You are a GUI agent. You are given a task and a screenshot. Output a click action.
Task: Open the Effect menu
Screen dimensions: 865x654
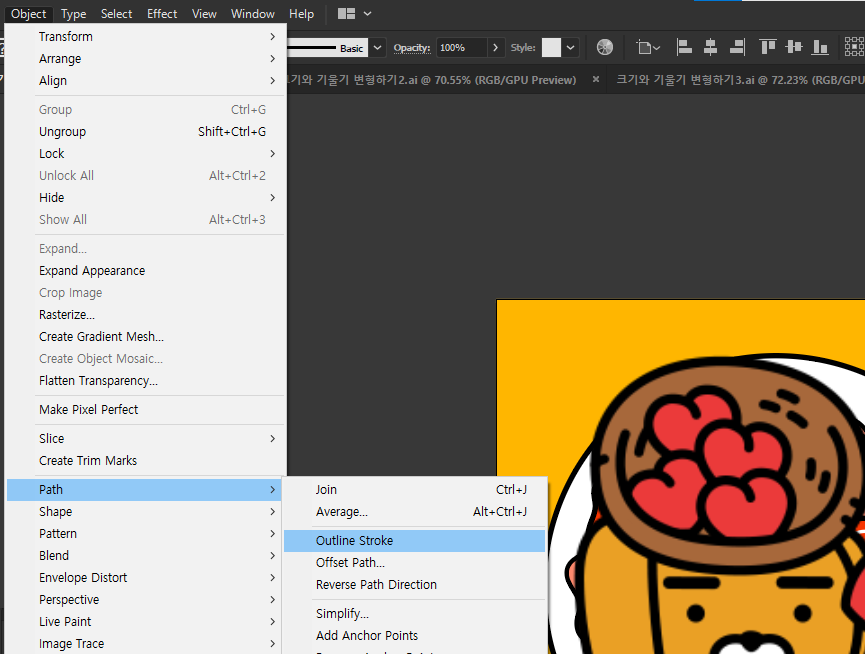tap(162, 14)
